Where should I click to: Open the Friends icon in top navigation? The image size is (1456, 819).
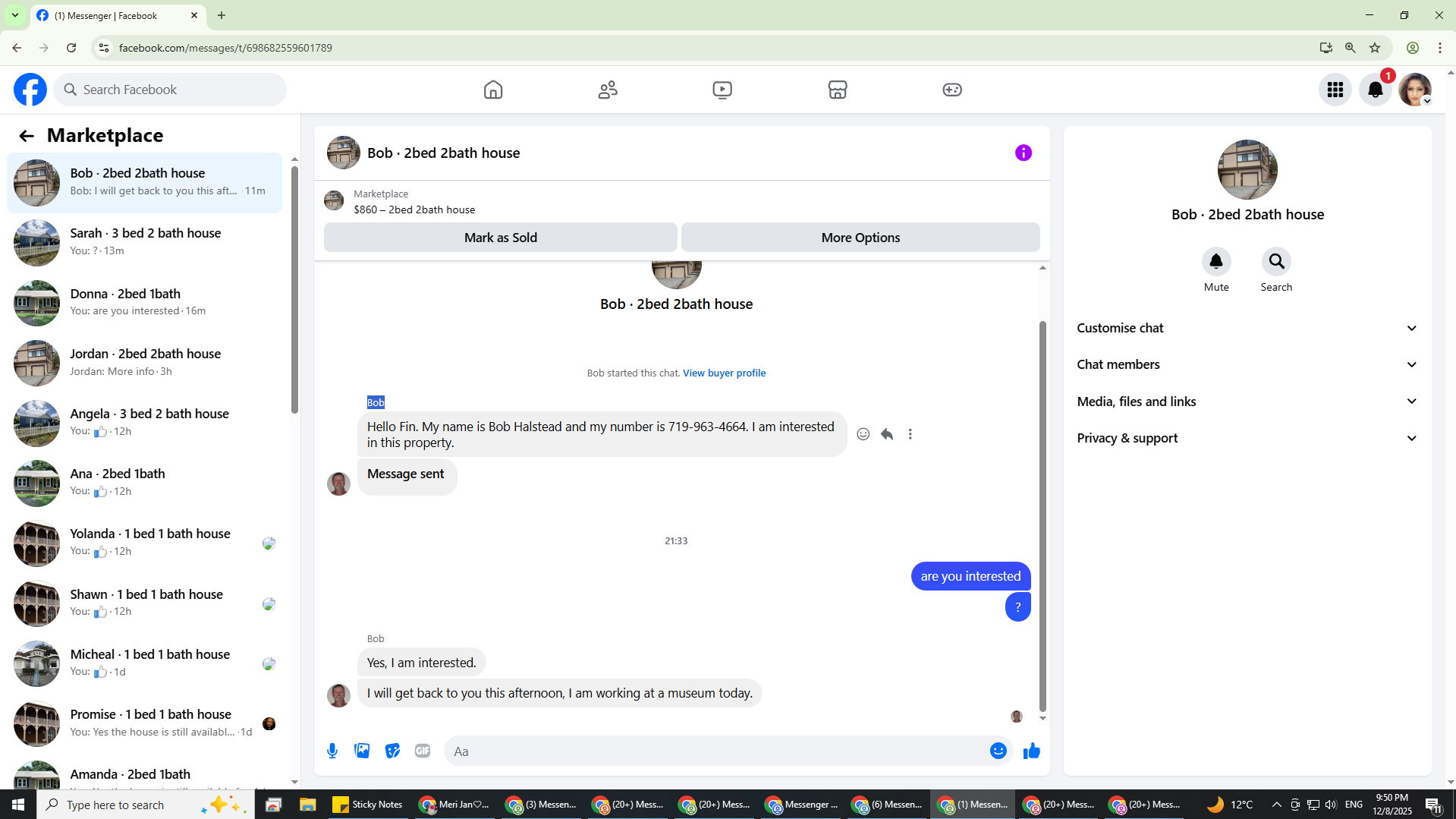pos(608,90)
